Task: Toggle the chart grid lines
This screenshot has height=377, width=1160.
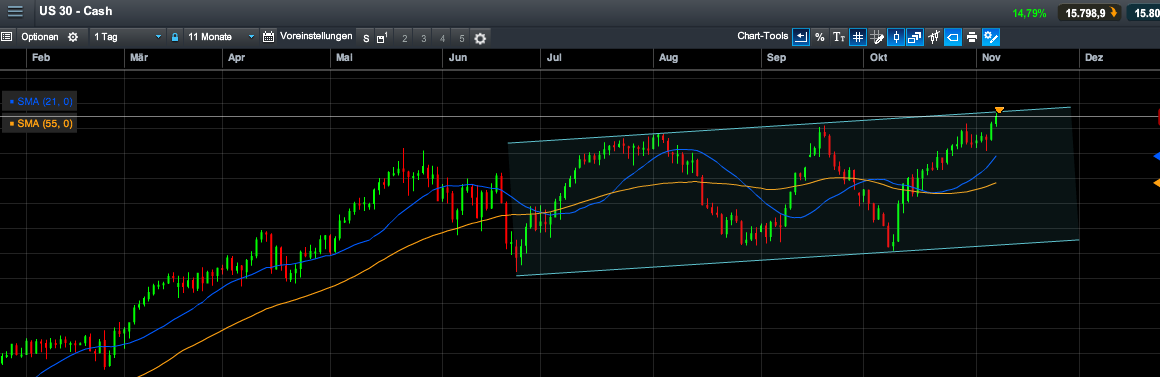Action: [x=858, y=37]
